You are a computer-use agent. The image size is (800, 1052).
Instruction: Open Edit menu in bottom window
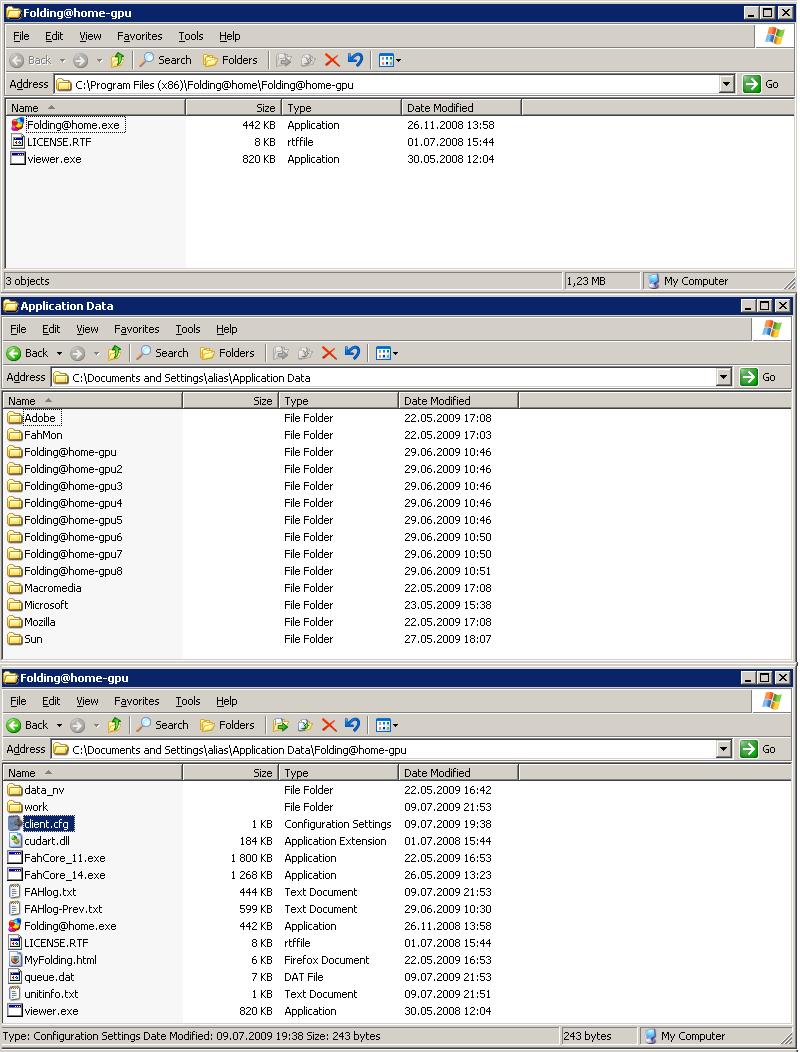pos(51,701)
